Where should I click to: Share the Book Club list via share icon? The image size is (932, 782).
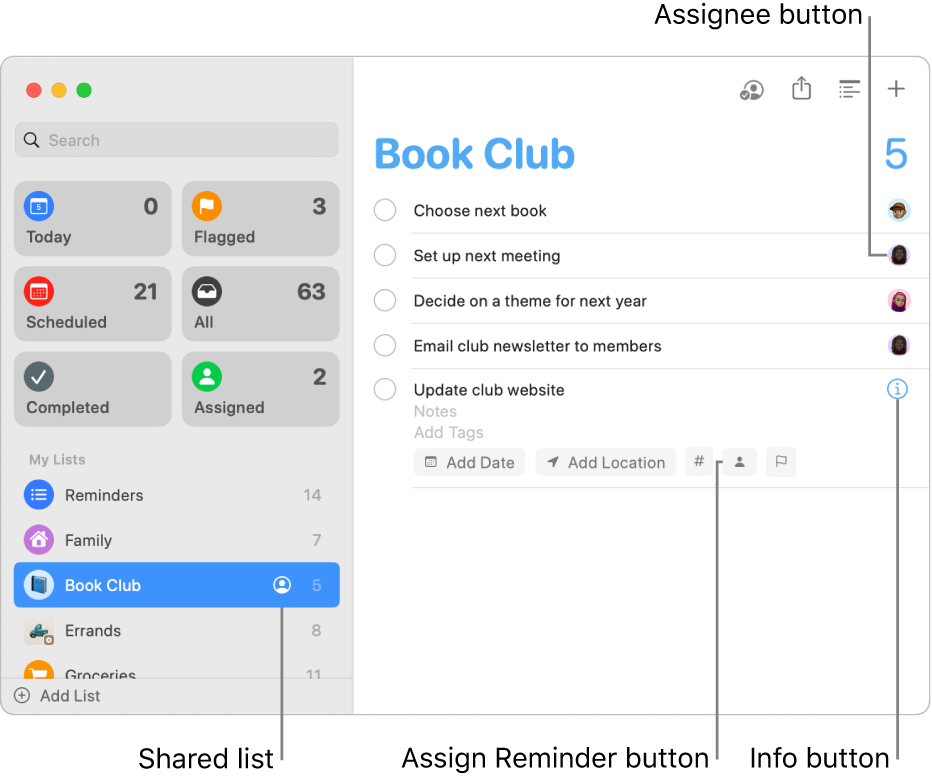(801, 89)
